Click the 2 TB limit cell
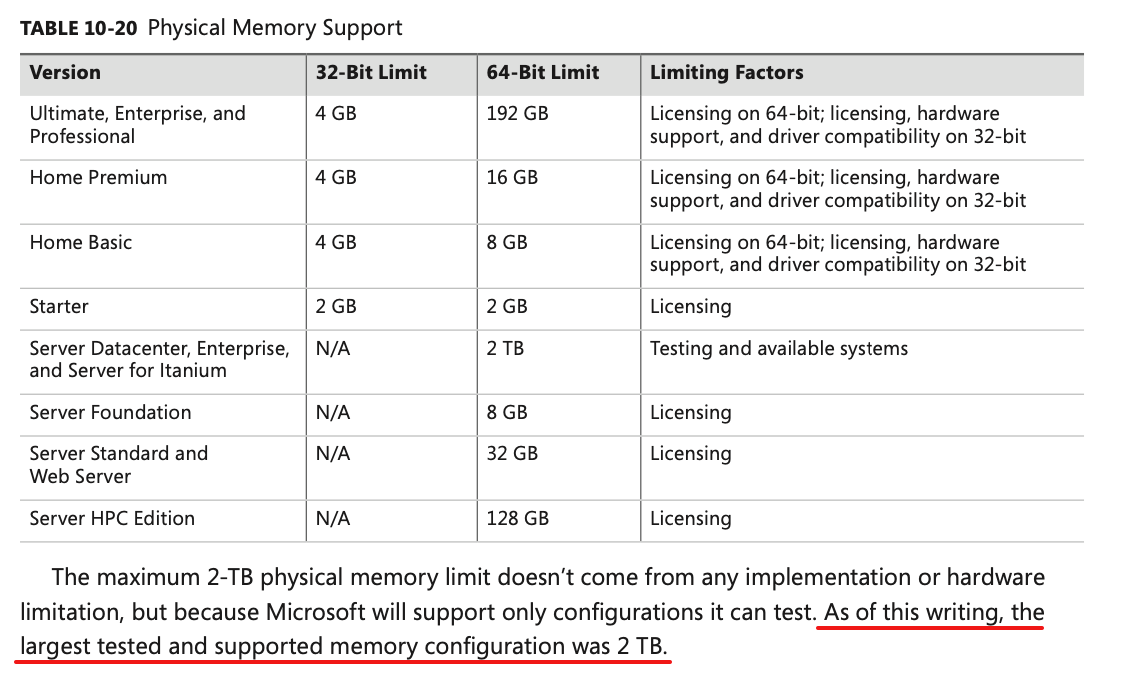The height and width of the screenshot is (674, 1126). point(505,348)
